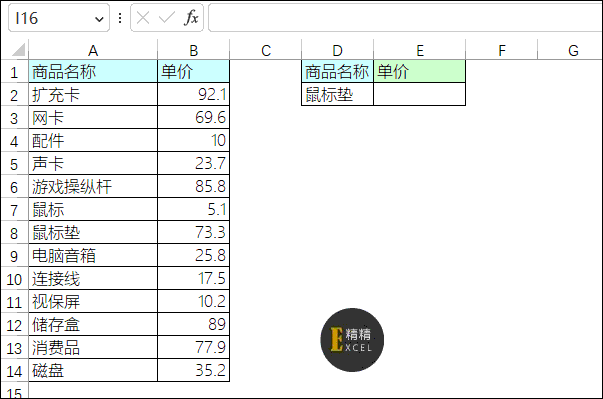The image size is (603, 399).
Task: Select row 6 header
Action: [14, 187]
